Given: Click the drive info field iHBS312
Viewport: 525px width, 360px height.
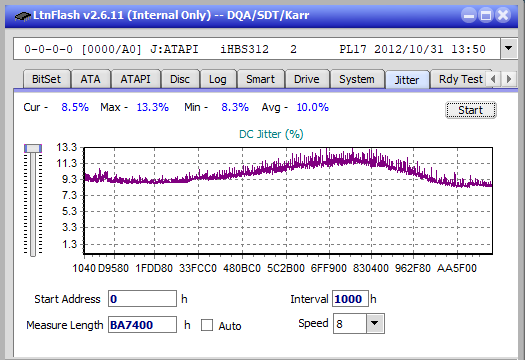Looking at the screenshot, I should (257, 49).
